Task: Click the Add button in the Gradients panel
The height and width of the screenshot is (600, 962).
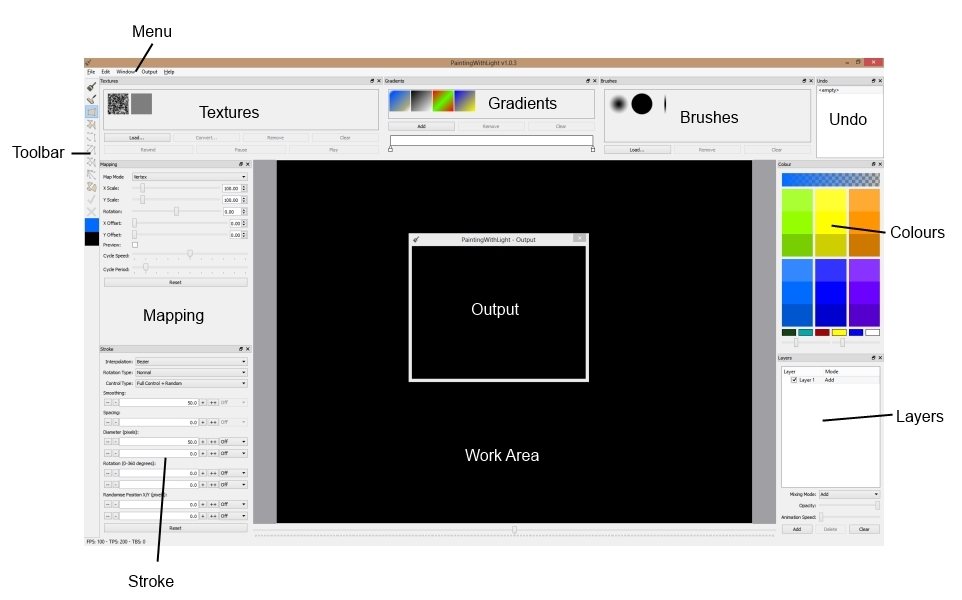Action: (x=421, y=126)
